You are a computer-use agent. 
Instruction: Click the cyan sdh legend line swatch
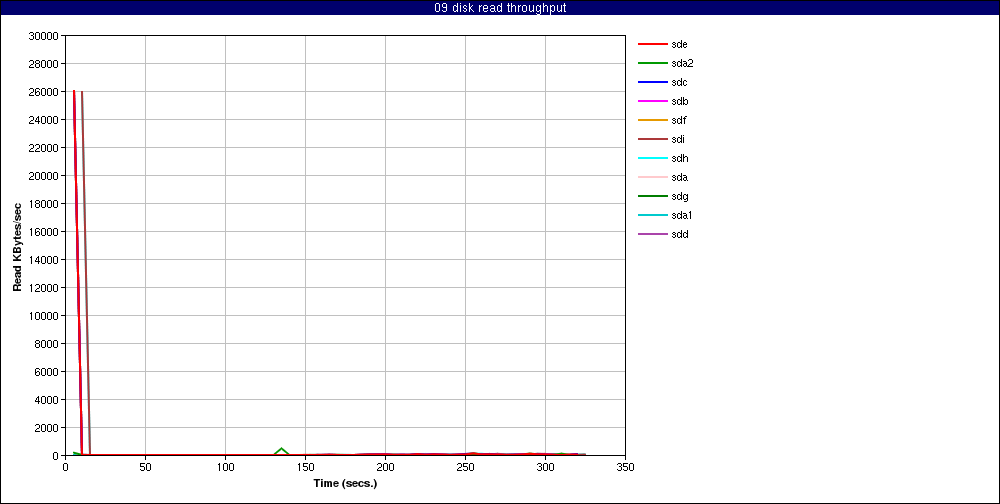pyautogui.click(x=652, y=158)
